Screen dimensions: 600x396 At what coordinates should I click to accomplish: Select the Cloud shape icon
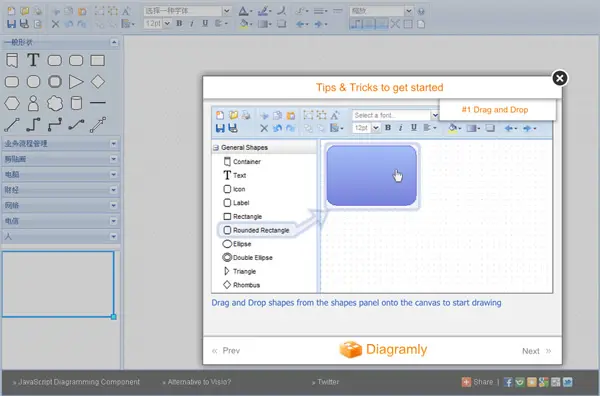click(x=55, y=103)
